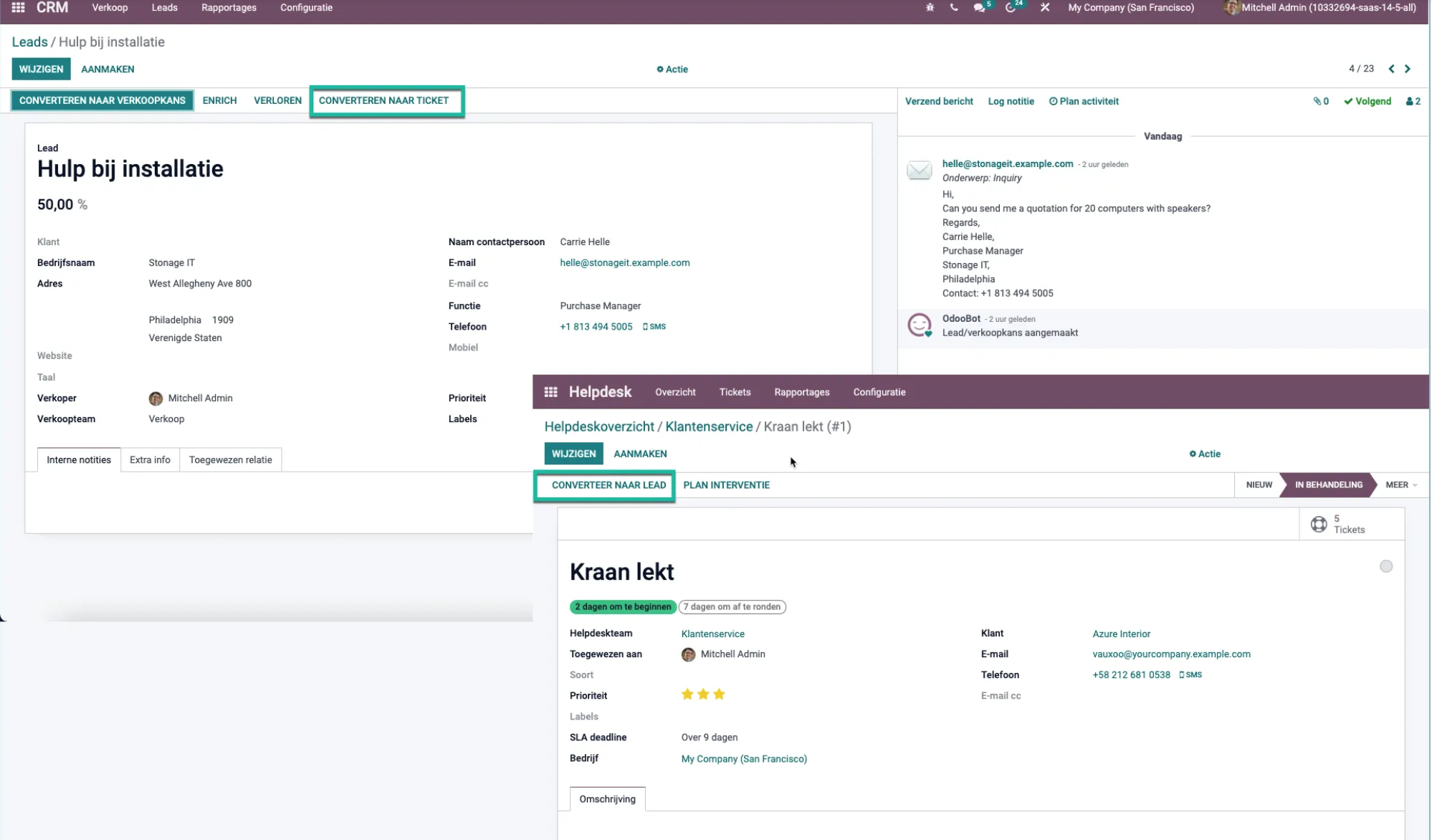The image size is (1432, 840).
Task: Open the Actie menu on the lead
Action: [x=672, y=69]
